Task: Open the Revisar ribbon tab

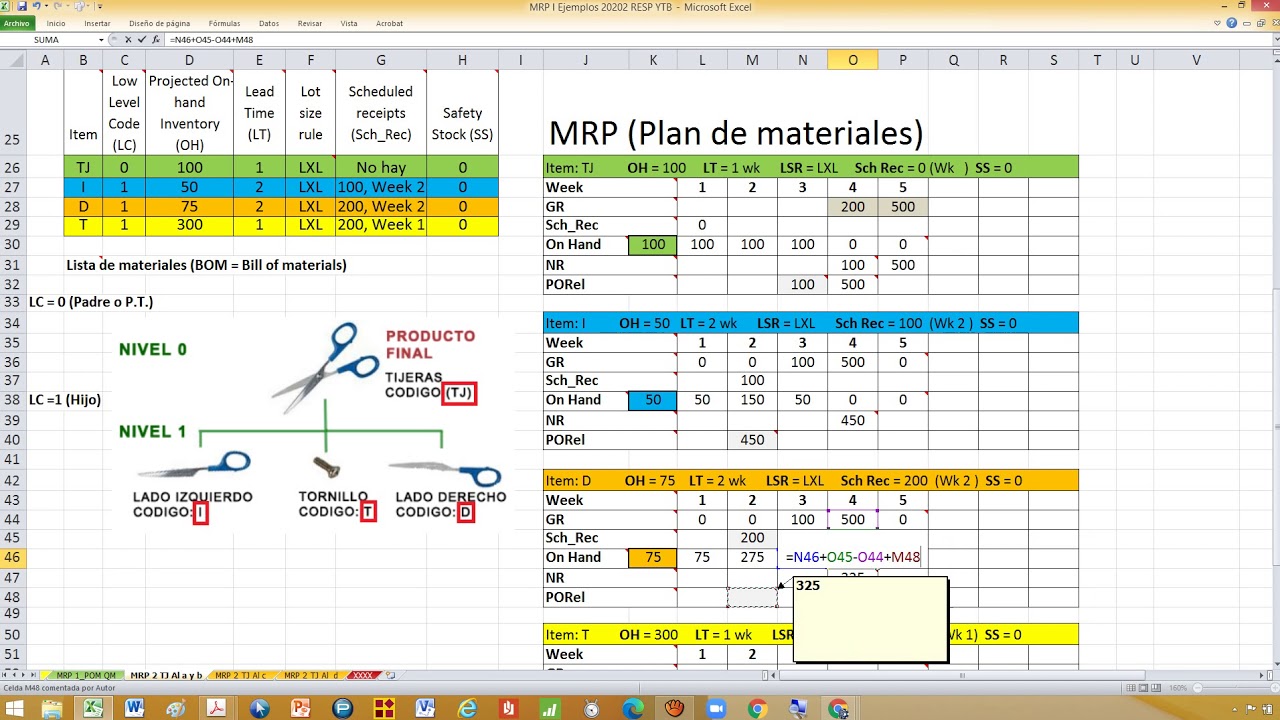Action: 310,23
